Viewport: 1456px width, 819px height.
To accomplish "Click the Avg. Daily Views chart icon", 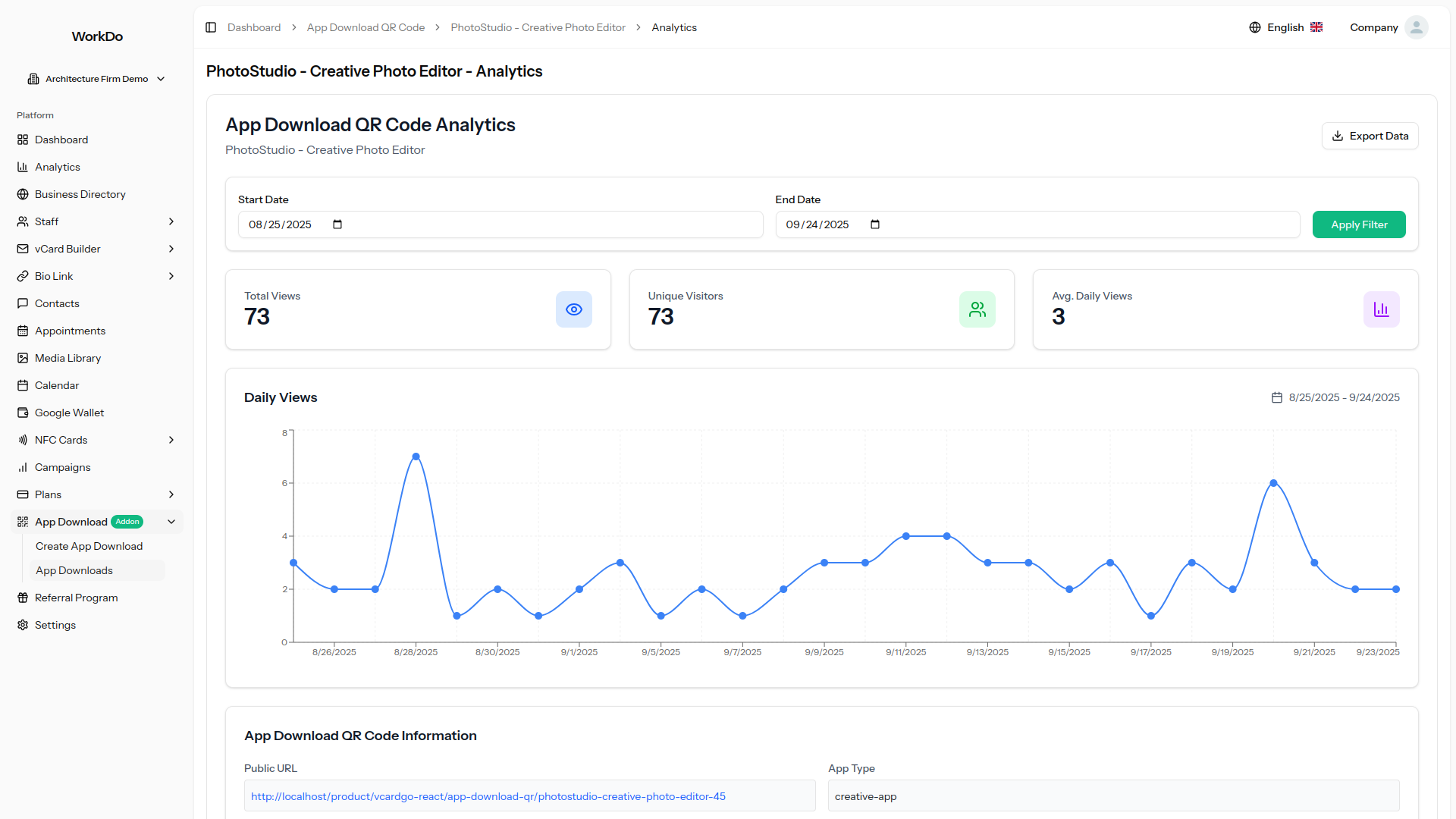I will [x=1381, y=309].
